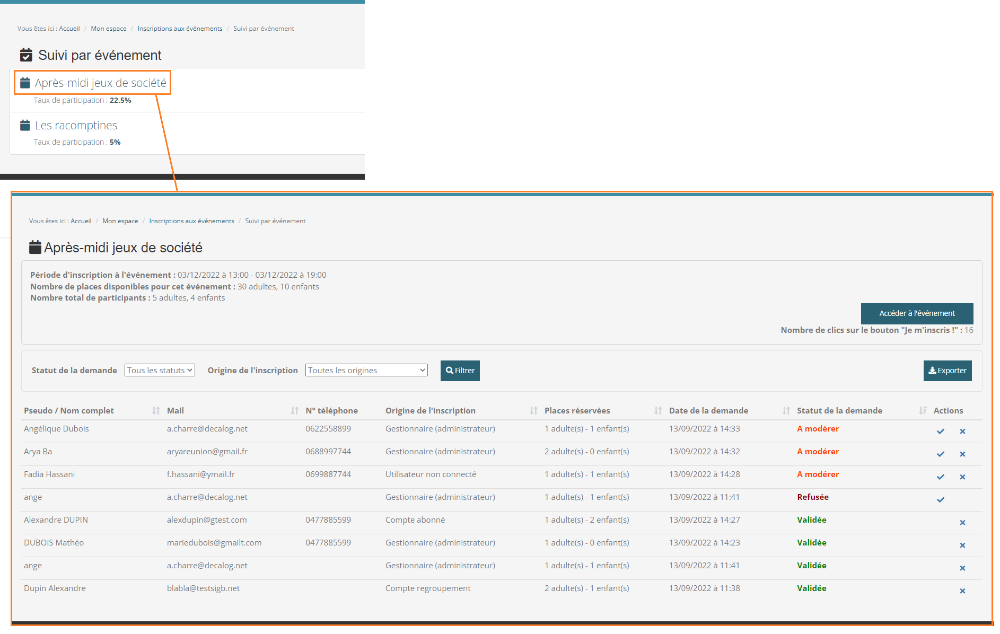Viewport: 1000px width, 634px height.
Task: Cancel Alexandre DUPIN's validated registration
Action: coord(962,523)
